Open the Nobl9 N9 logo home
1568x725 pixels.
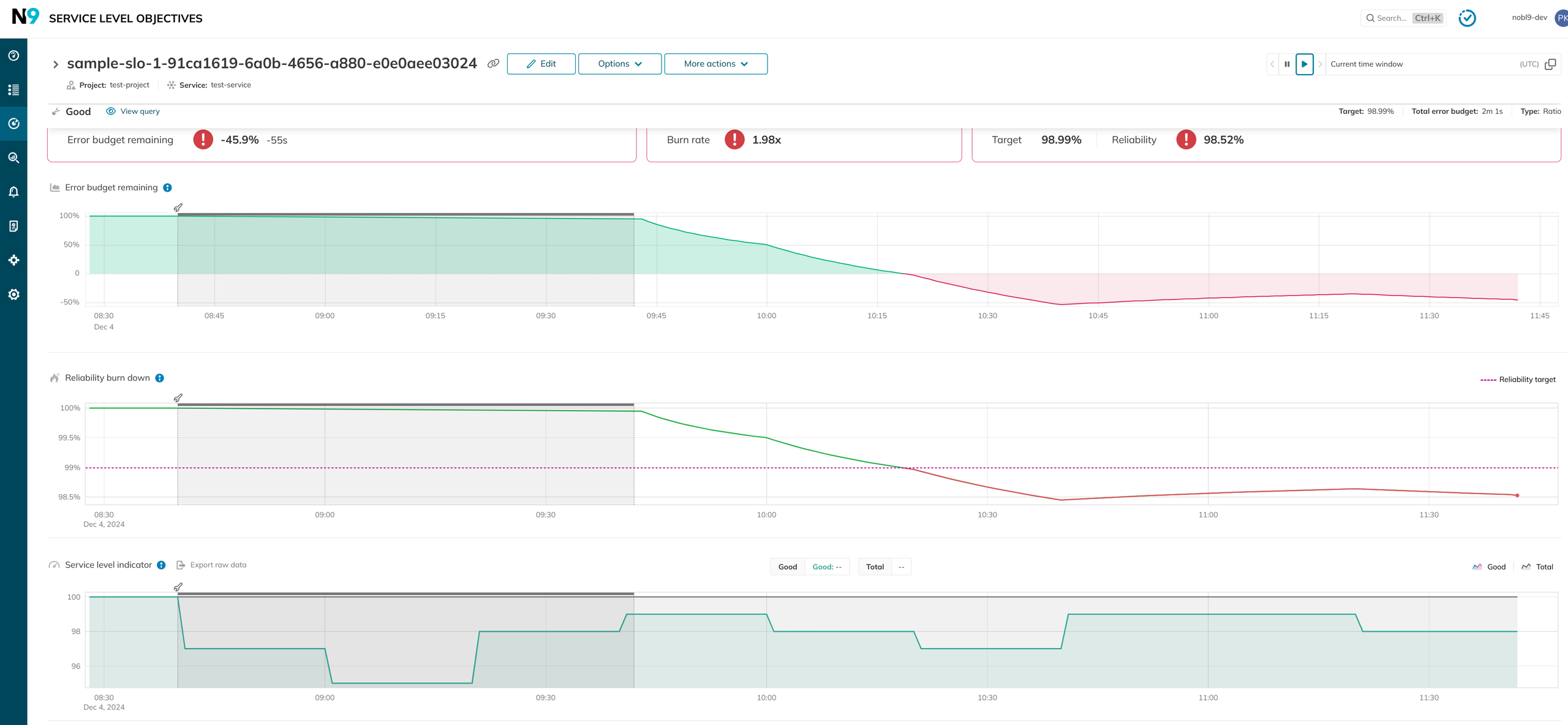coord(25,17)
